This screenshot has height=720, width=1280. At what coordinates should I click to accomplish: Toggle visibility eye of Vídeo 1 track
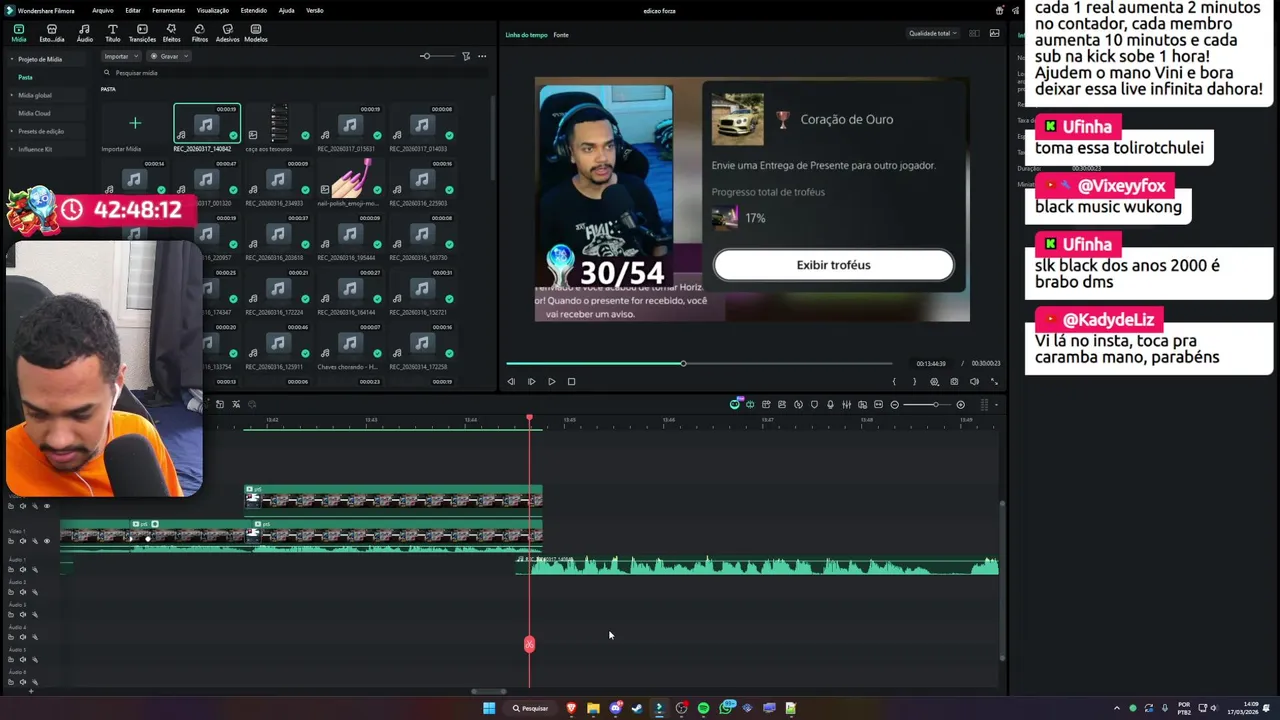47,541
